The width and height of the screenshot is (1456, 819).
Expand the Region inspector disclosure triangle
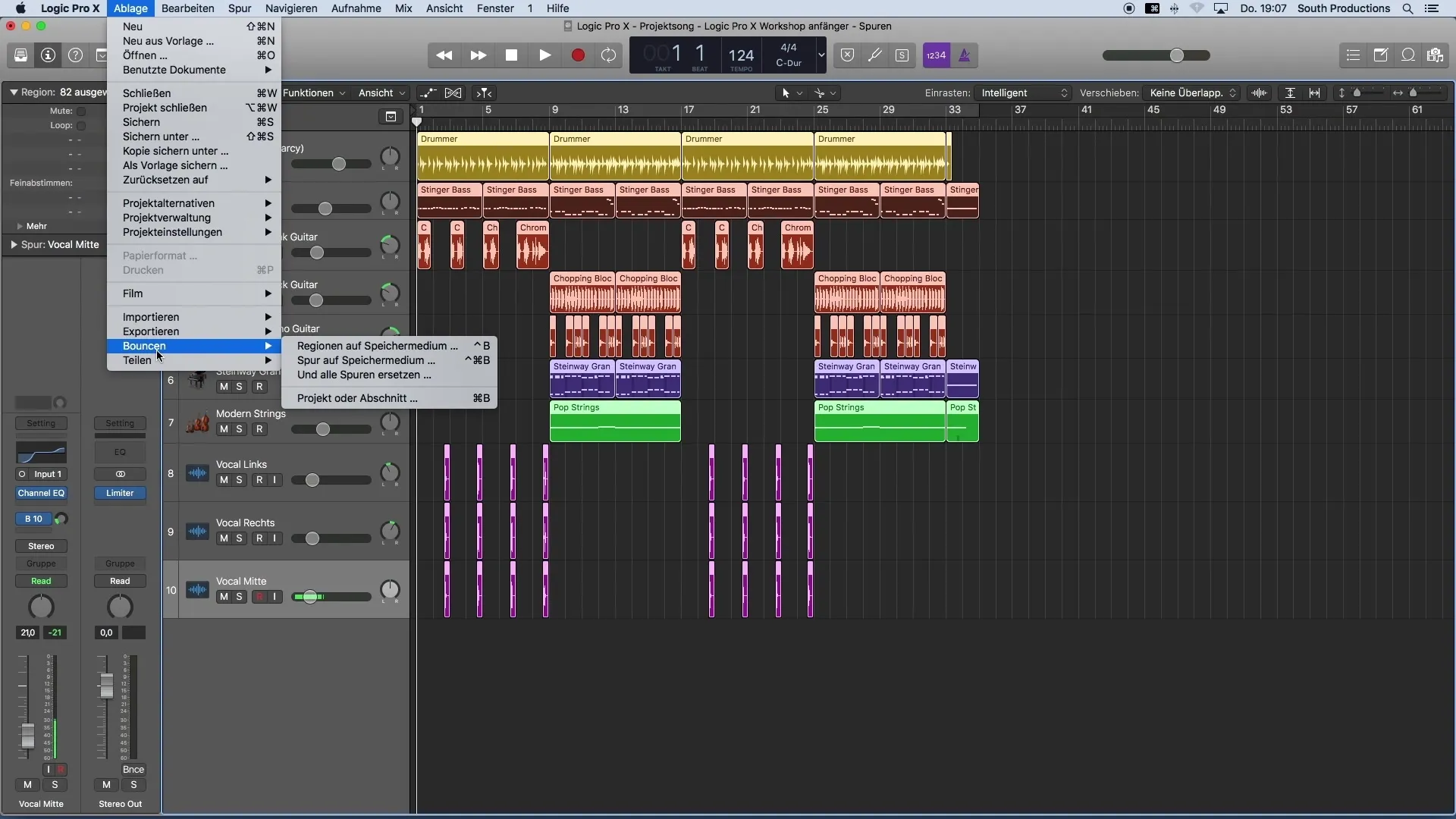pyautogui.click(x=13, y=93)
